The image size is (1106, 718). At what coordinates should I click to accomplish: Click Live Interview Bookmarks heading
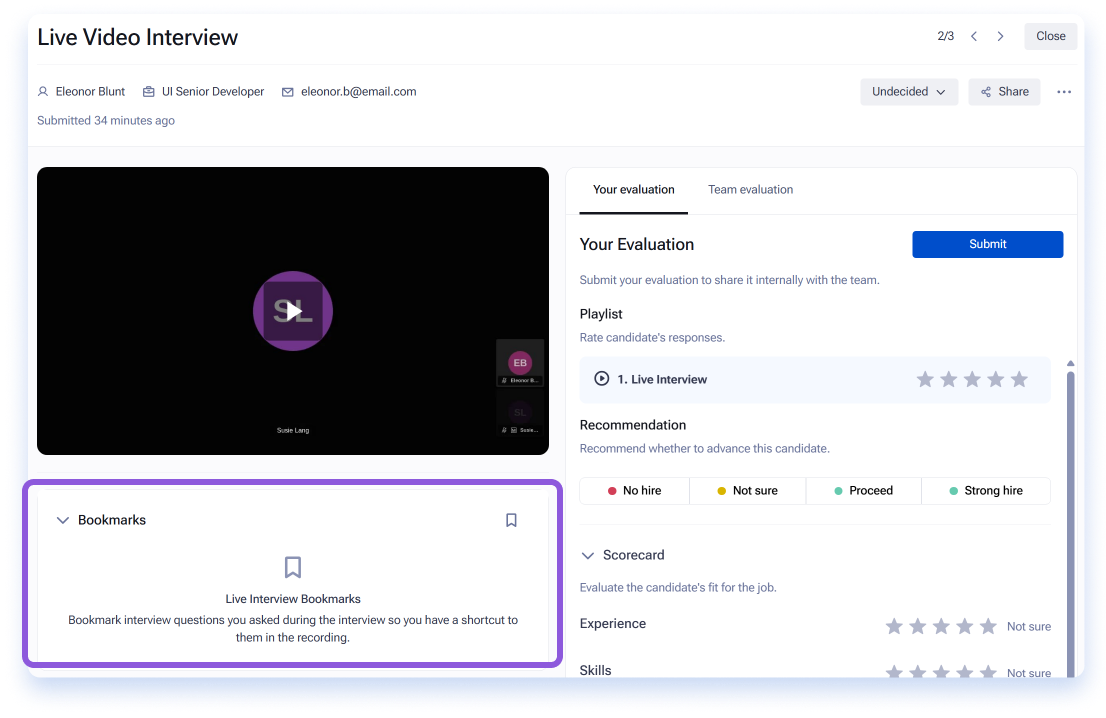click(x=293, y=599)
